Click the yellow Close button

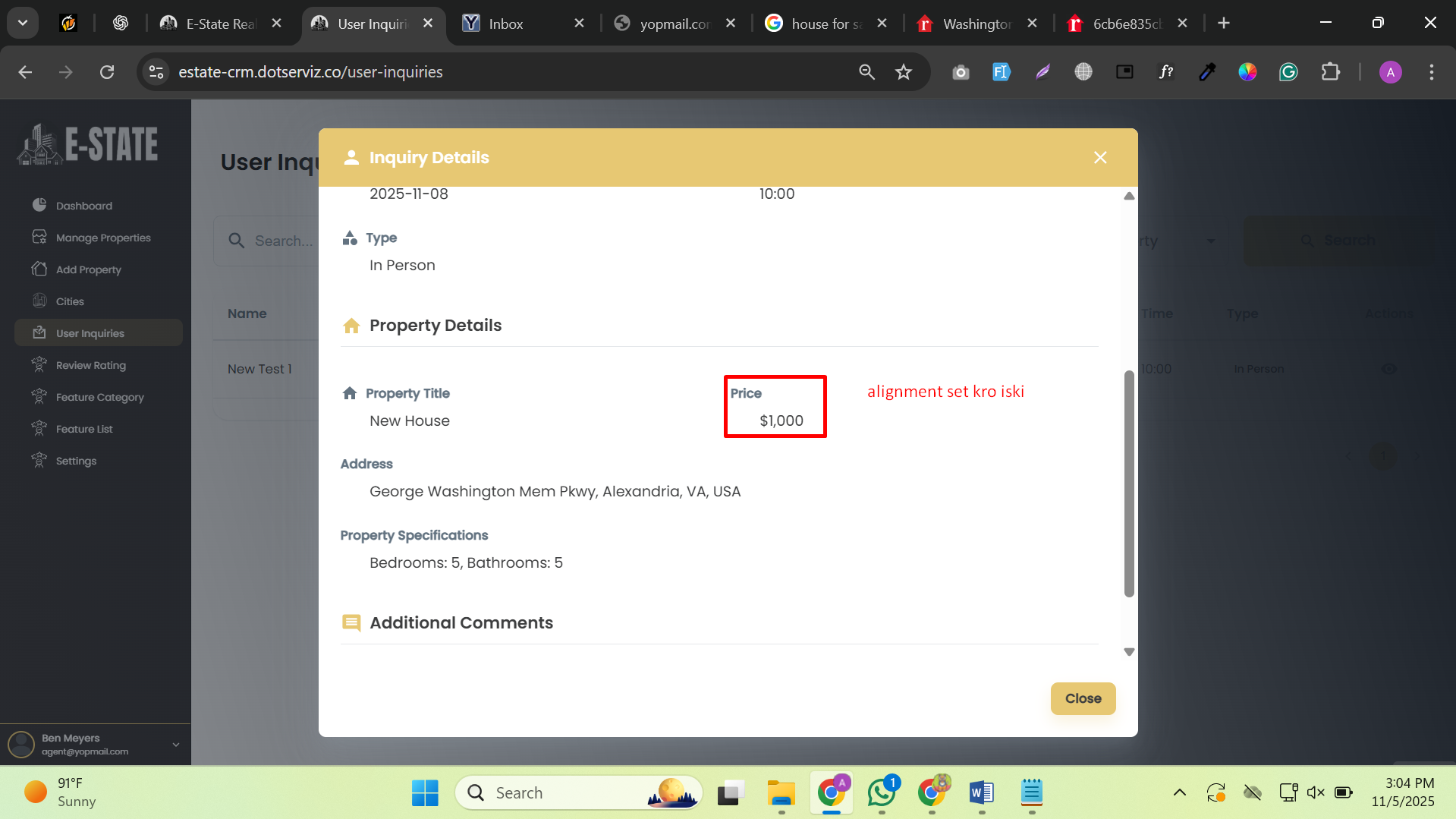point(1083,698)
